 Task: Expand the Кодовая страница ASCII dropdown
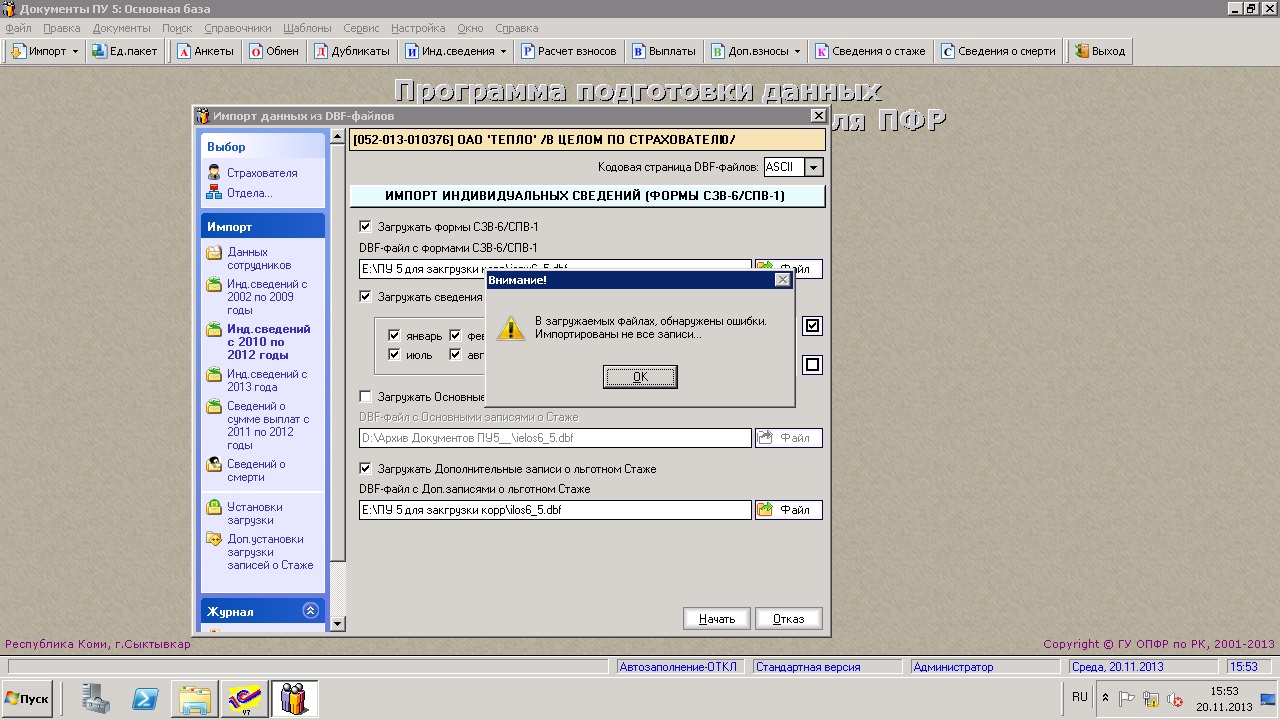813,168
